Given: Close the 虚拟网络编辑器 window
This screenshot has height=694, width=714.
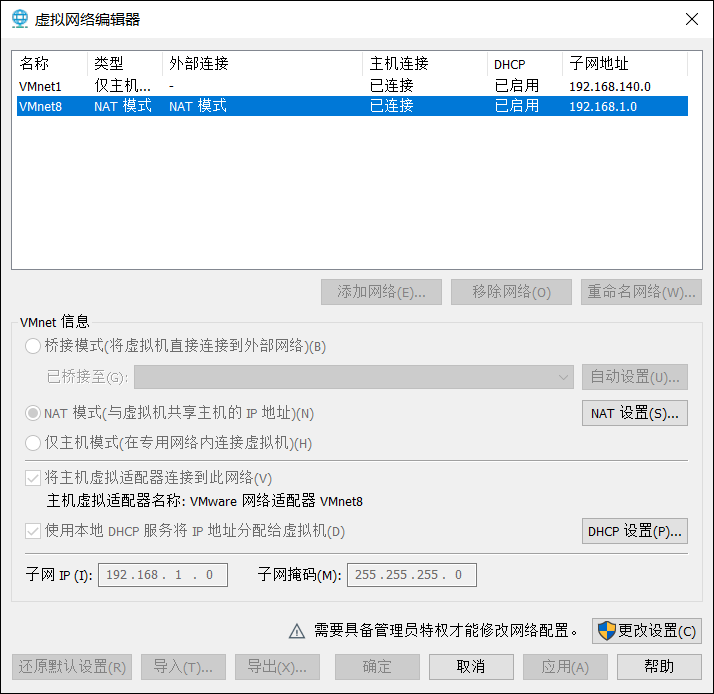Looking at the screenshot, I should (x=692, y=19).
